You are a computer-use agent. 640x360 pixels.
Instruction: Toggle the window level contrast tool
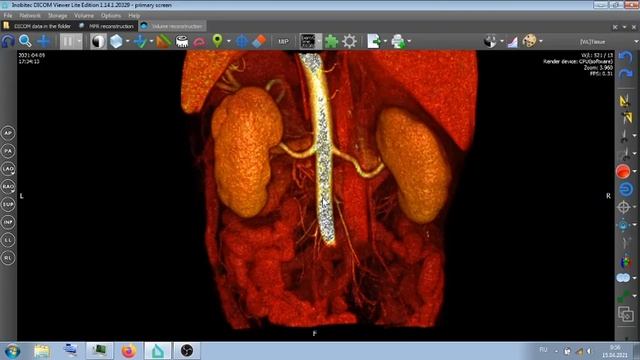tap(98, 41)
